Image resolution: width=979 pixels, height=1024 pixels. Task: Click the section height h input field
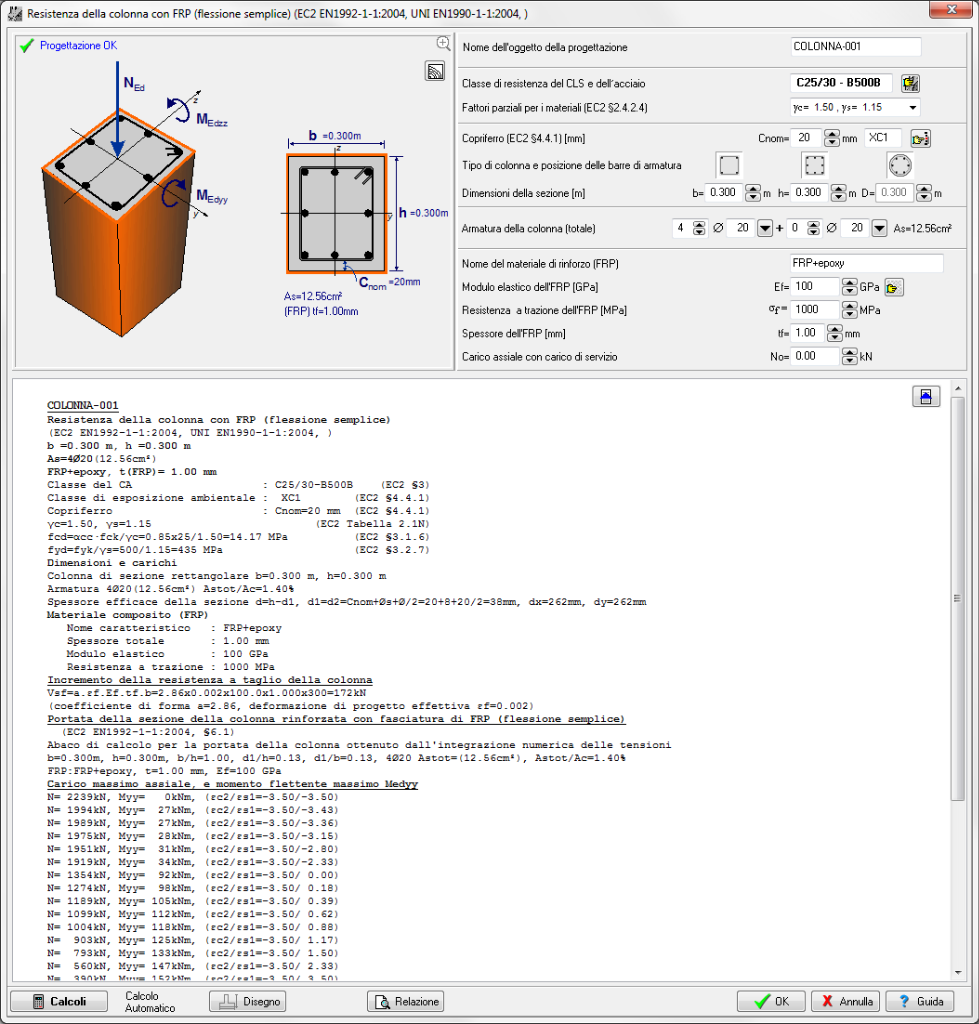coord(810,193)
